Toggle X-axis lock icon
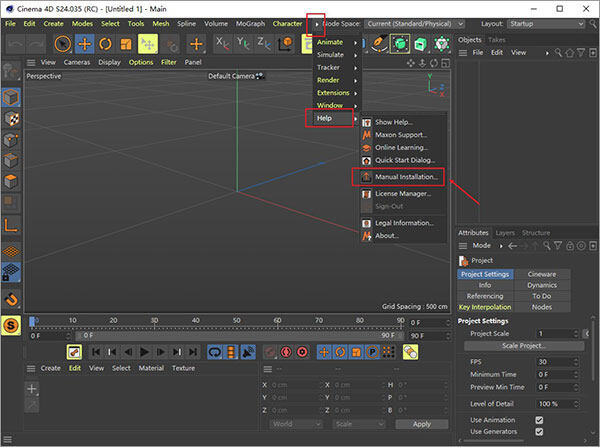 pyautogui.click(x=222, y=44)
